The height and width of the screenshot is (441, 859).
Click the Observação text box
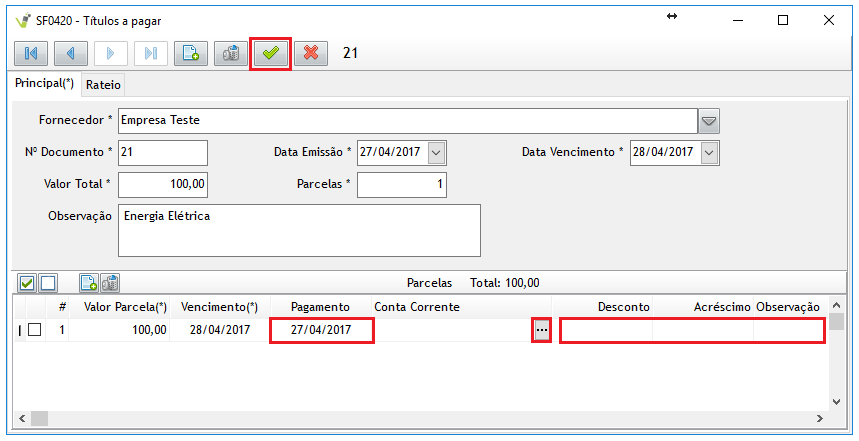(299, 231)
